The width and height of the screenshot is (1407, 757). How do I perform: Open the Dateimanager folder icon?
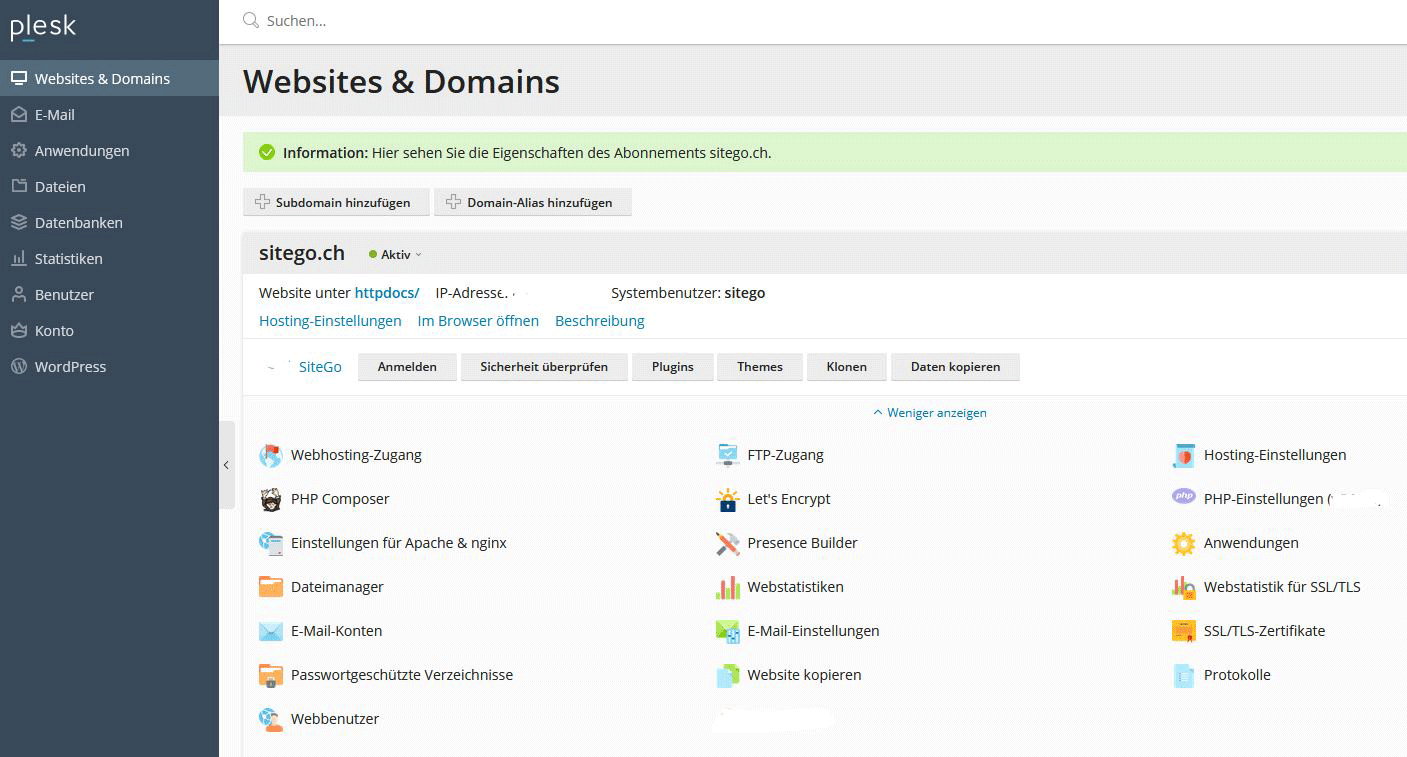click(271, 587)
